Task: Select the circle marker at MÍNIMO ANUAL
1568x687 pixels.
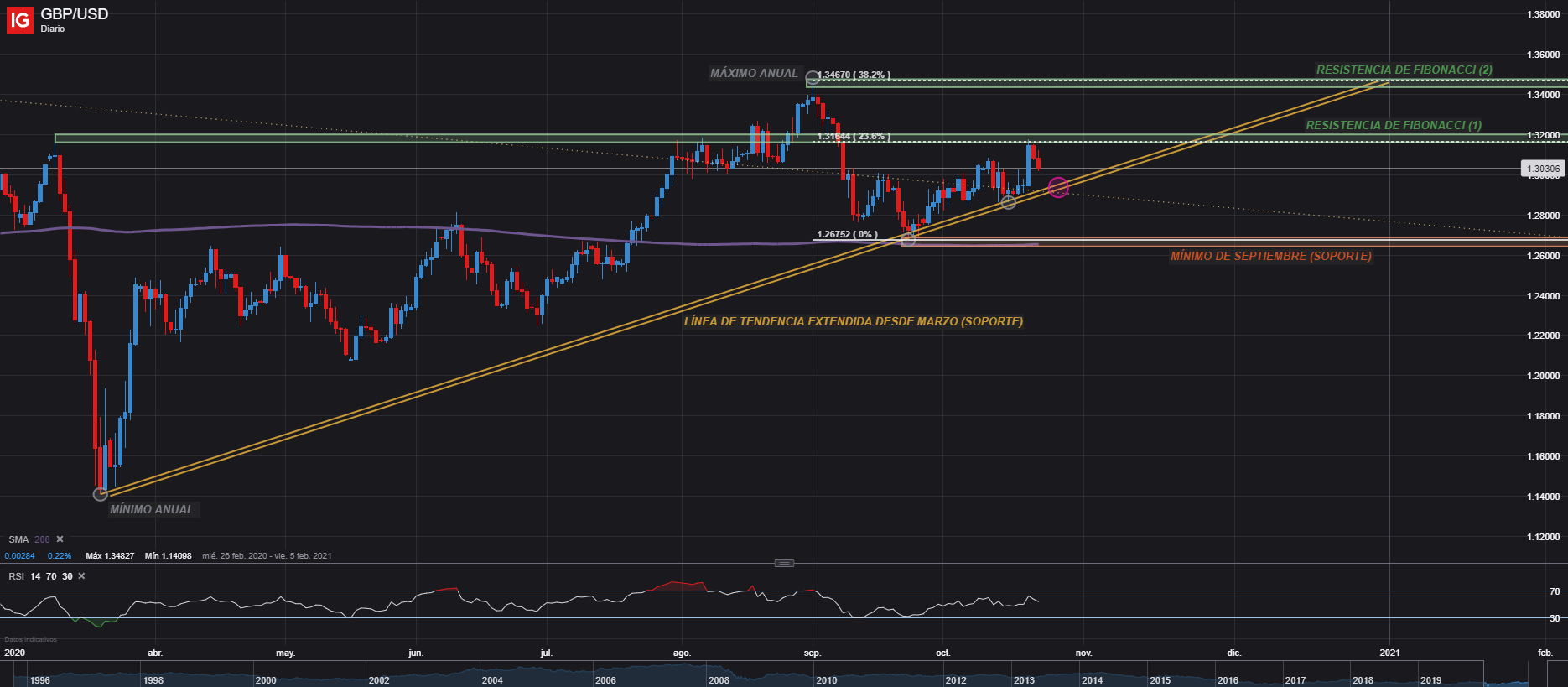Action: [101, 494]
